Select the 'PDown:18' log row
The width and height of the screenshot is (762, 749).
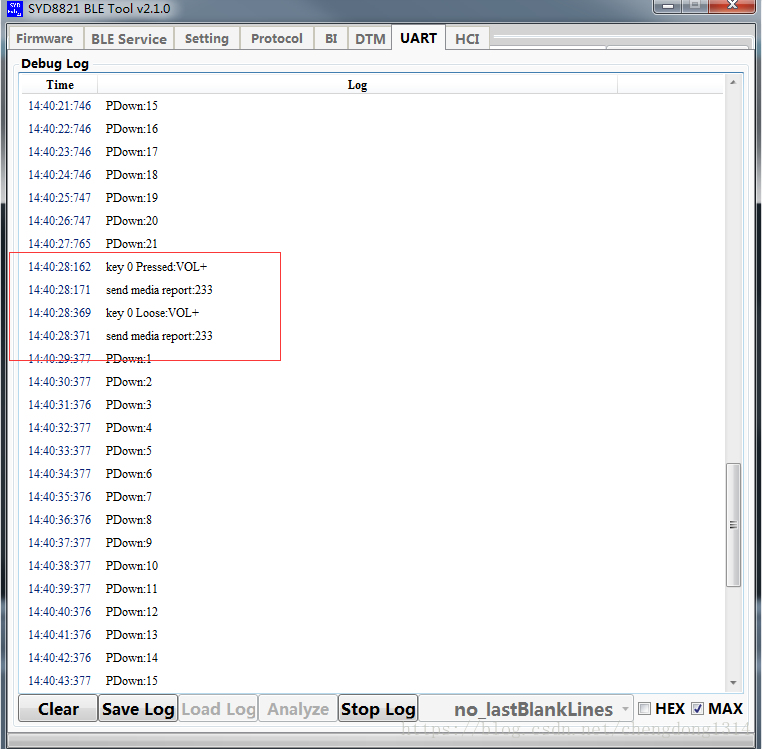coord(372,174)
